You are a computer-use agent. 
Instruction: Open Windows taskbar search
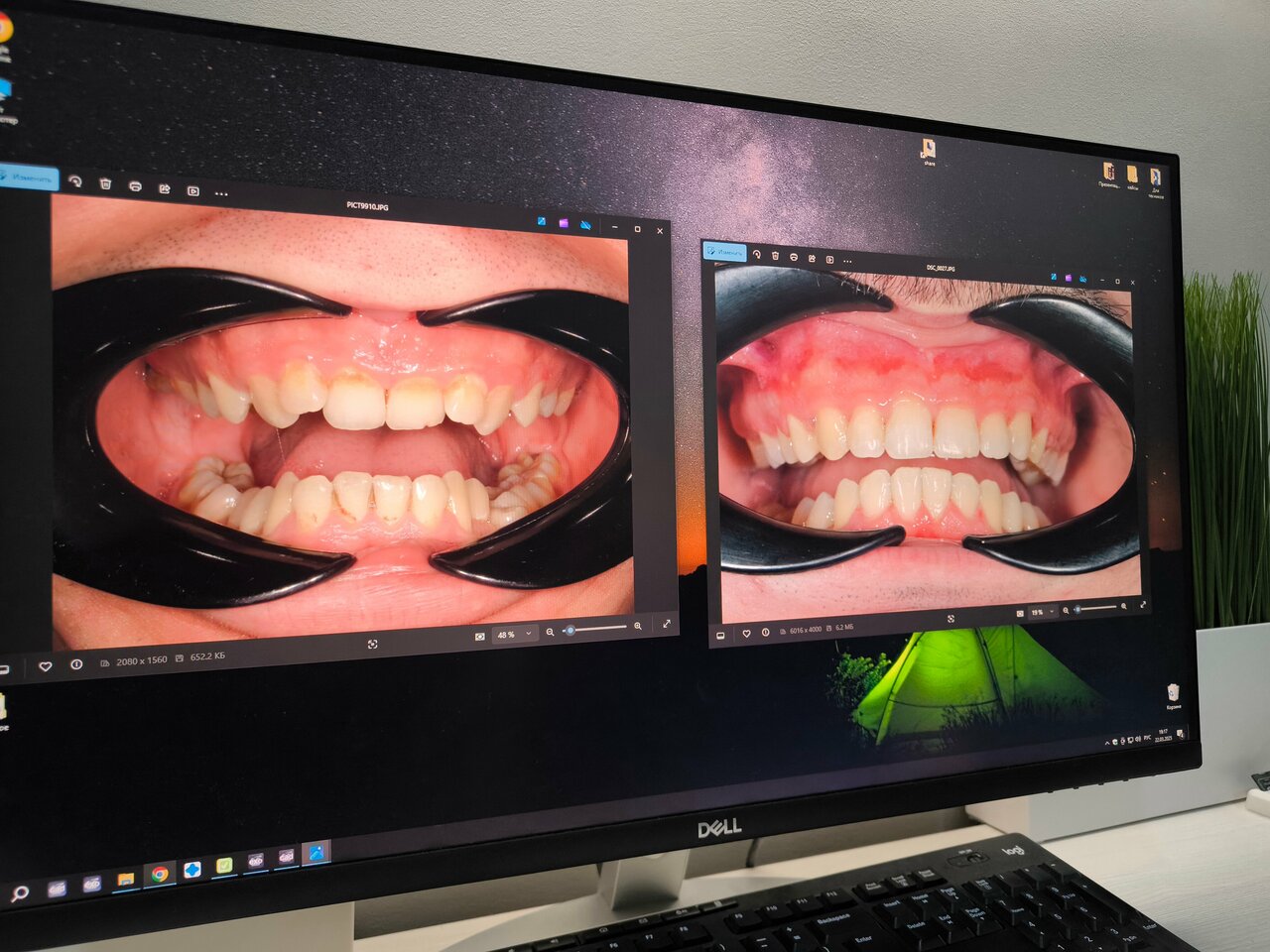[x=18, y=893]
